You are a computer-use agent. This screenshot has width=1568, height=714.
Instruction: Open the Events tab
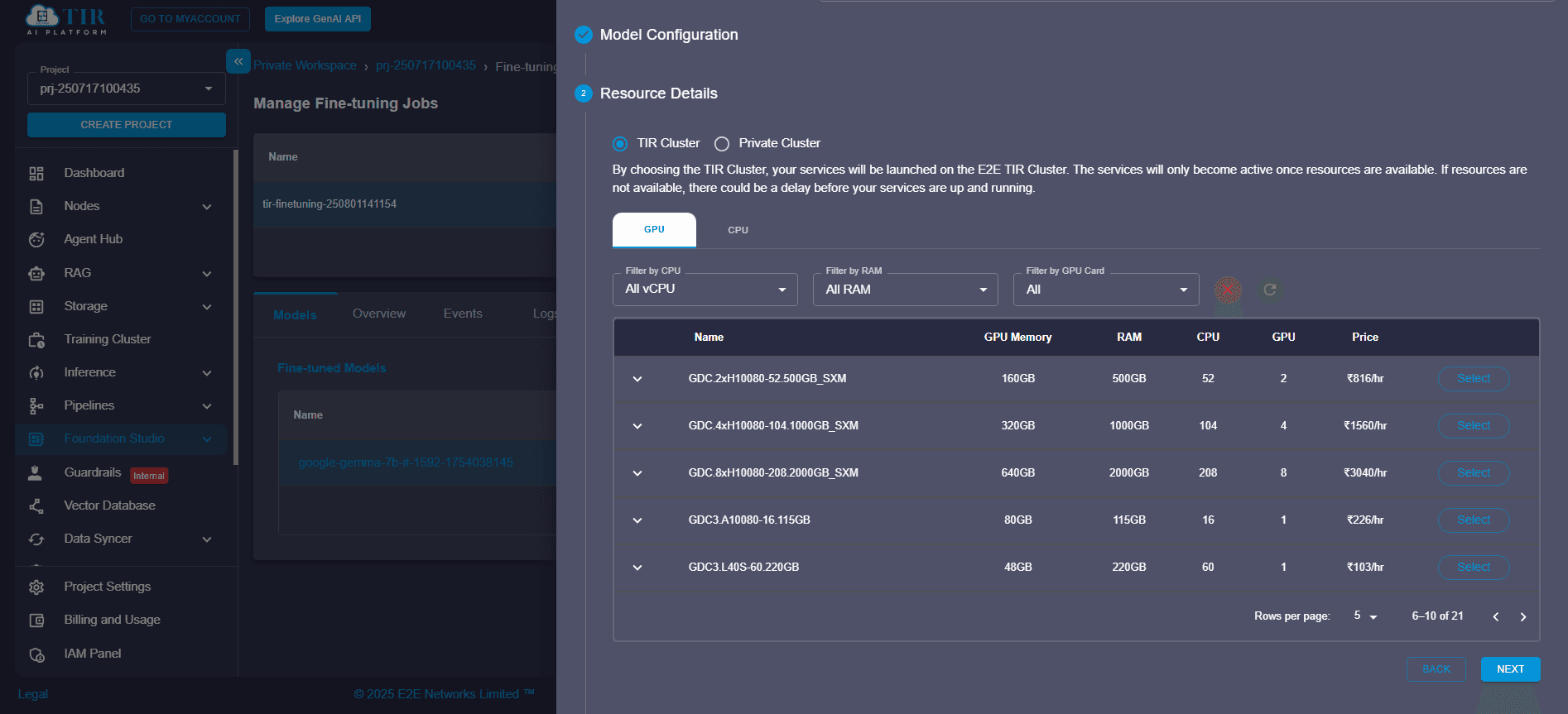coord(463,314)
